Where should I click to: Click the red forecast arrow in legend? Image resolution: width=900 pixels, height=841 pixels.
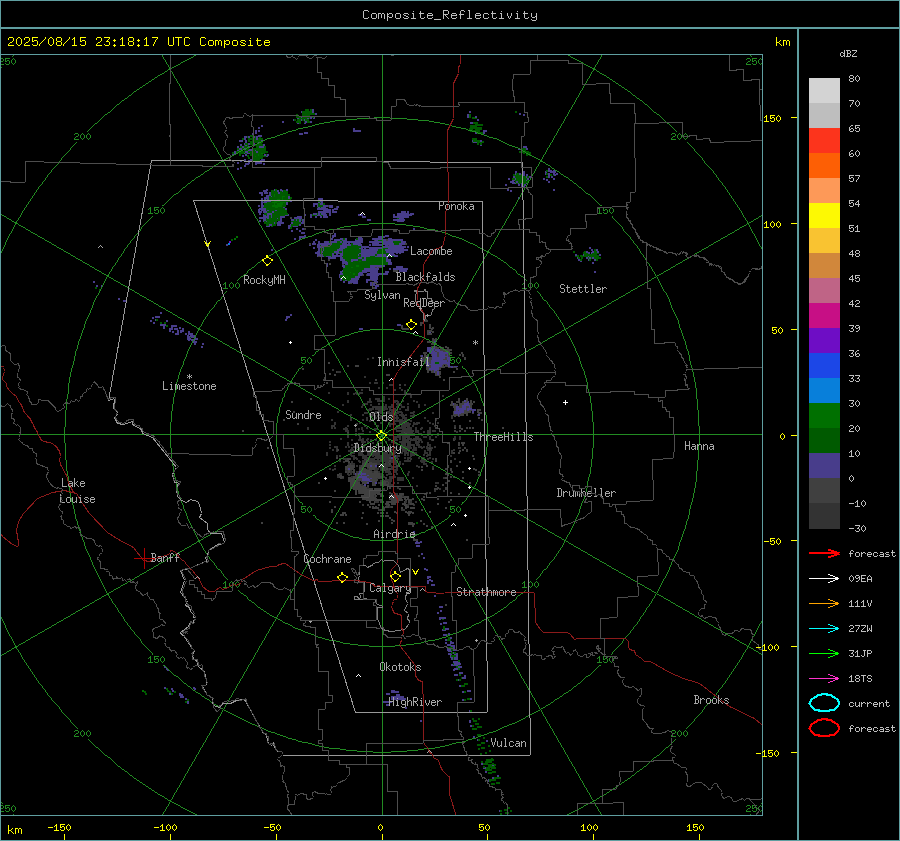824,553
